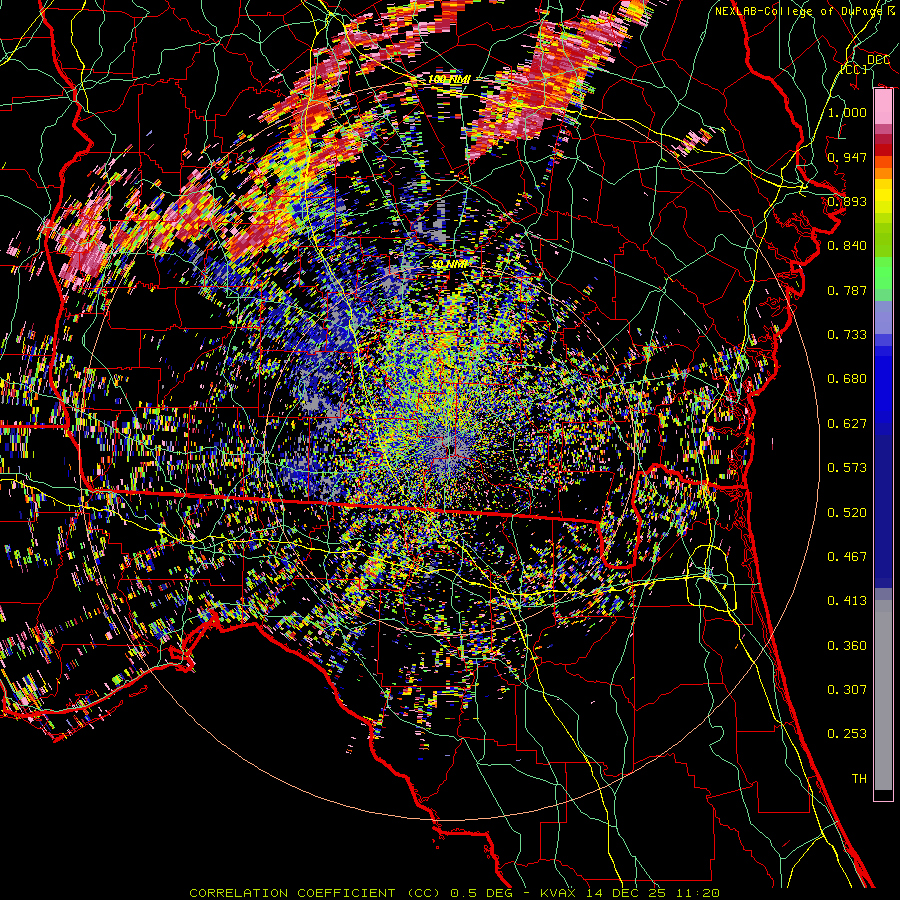Pick the gray band near 0.307

tap(883, 695)
